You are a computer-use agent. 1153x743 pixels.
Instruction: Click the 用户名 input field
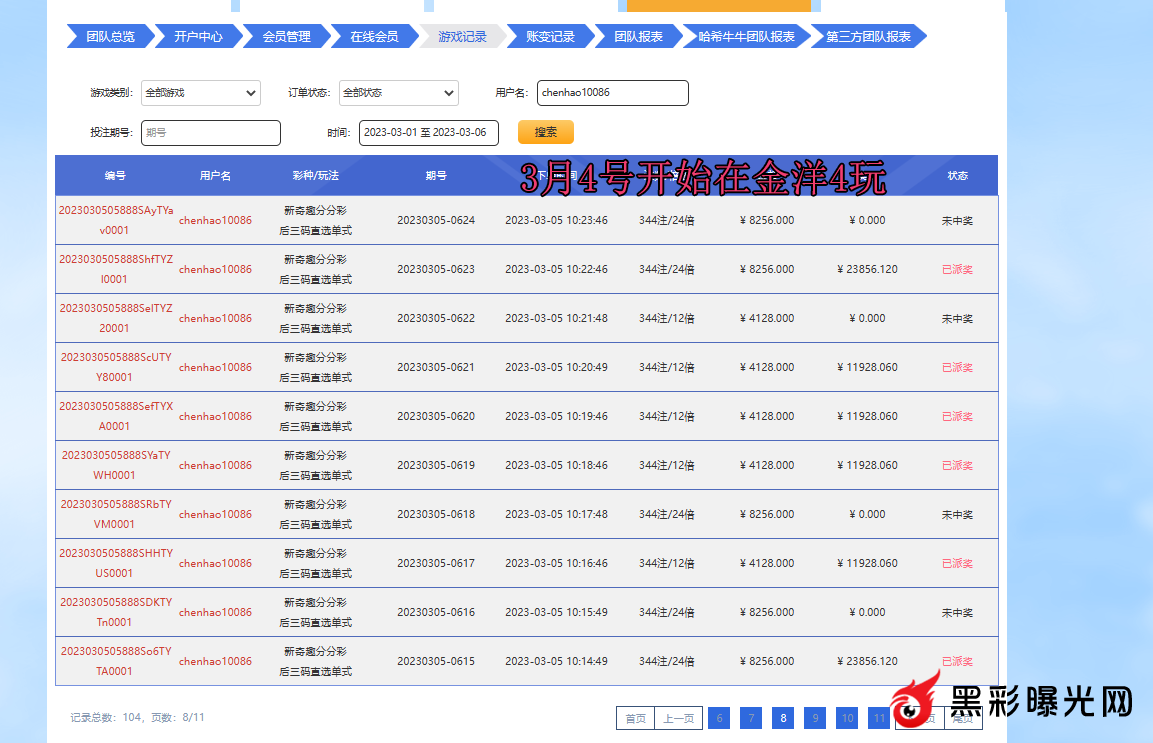pyautogui.click(x=612, y=93)
